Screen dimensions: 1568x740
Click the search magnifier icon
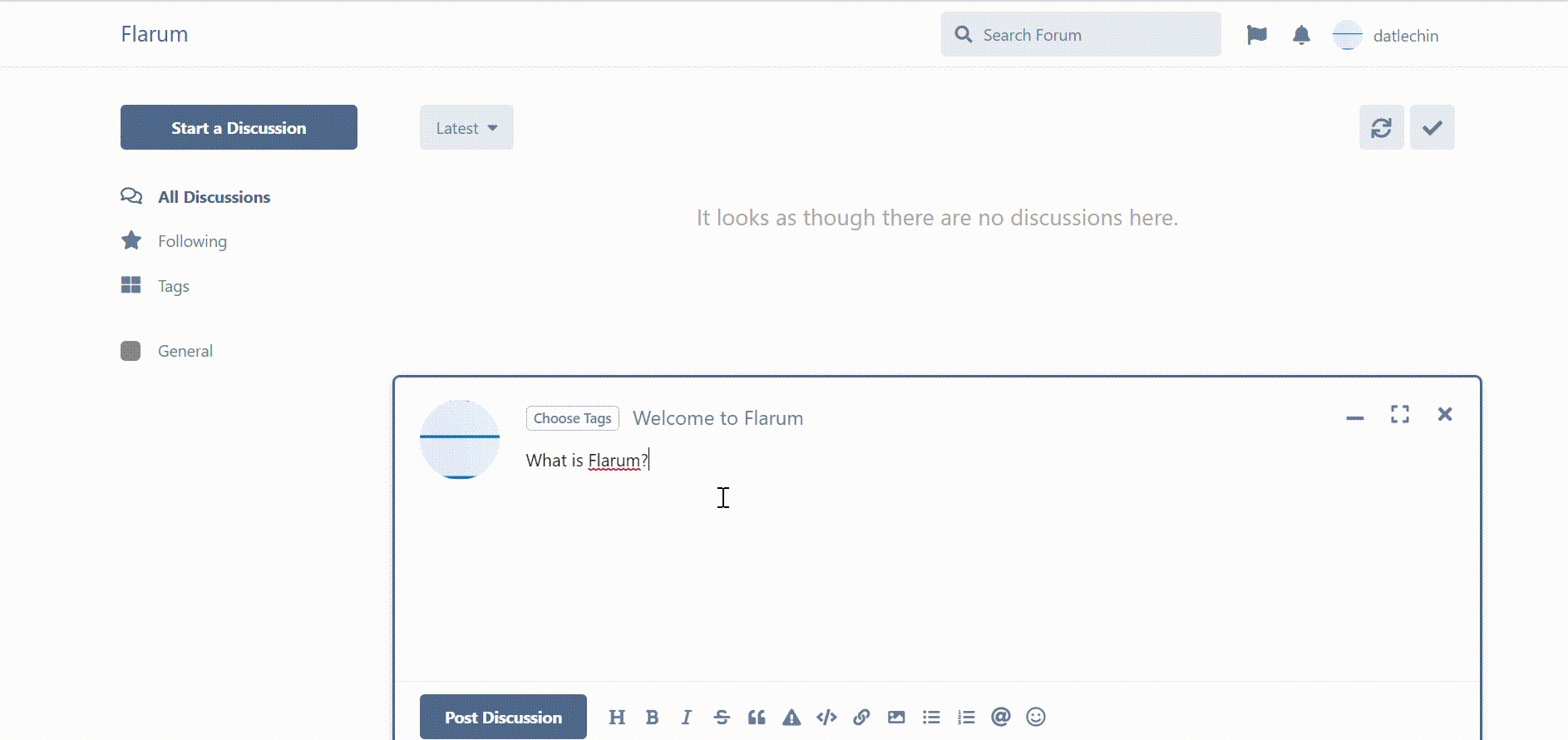pos(963,34)
